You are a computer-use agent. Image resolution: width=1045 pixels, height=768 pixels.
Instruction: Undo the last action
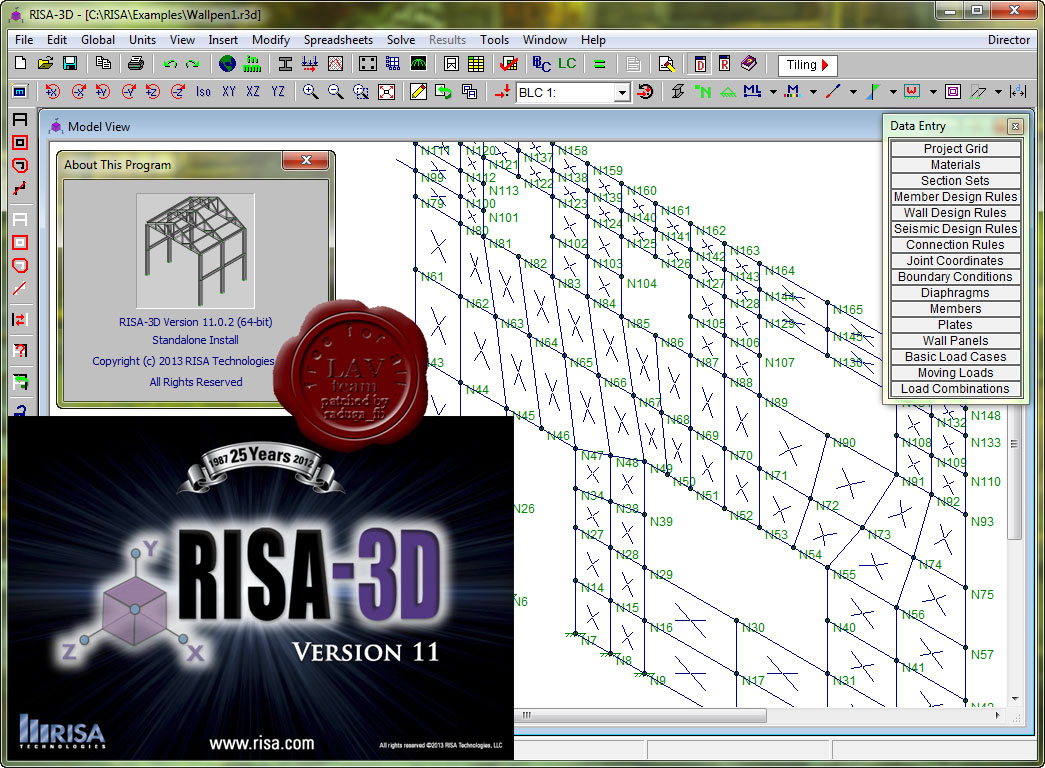[171, 64]
